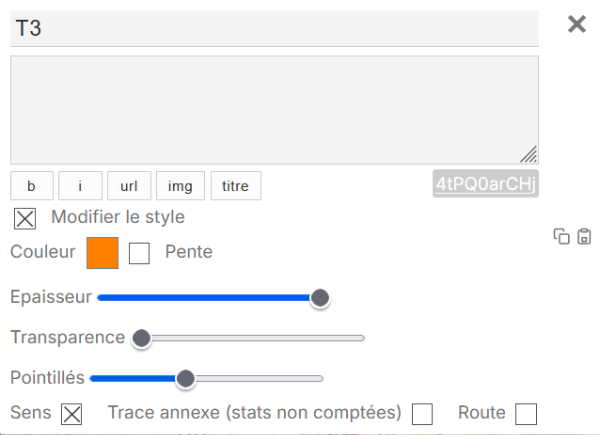The width and height of the screenshot is (600, 435).
Task: Click the paste style clipboard icon
Action: pyautogui.click(x=585, y=237)
